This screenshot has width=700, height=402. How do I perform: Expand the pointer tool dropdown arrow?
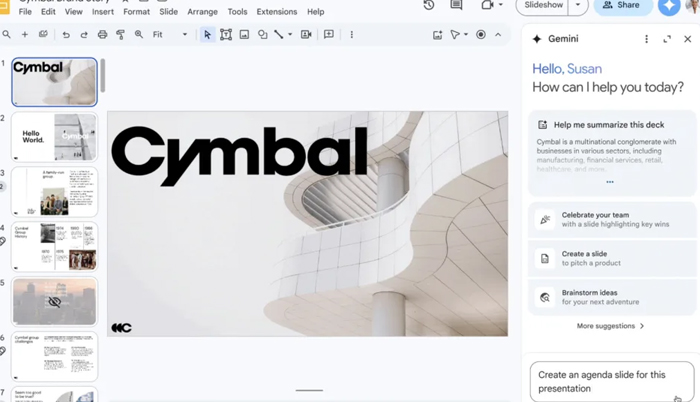[466, 34]
